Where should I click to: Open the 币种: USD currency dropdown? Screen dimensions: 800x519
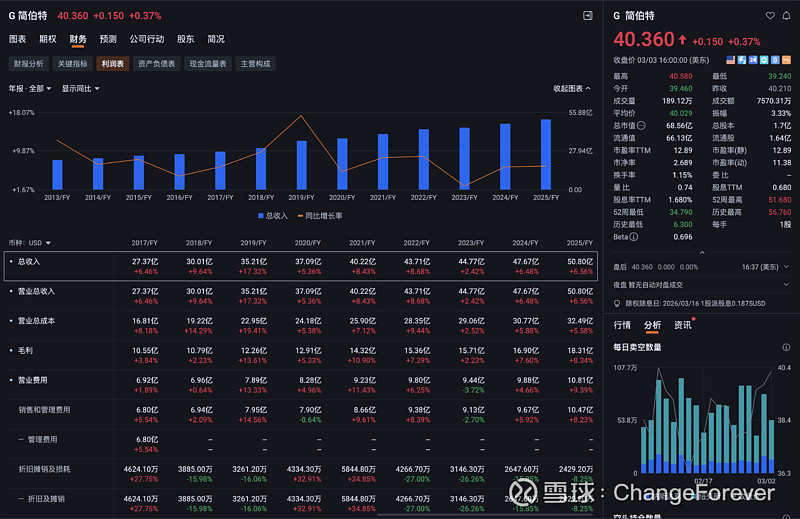pyautogui.click(x=30, y=243)
